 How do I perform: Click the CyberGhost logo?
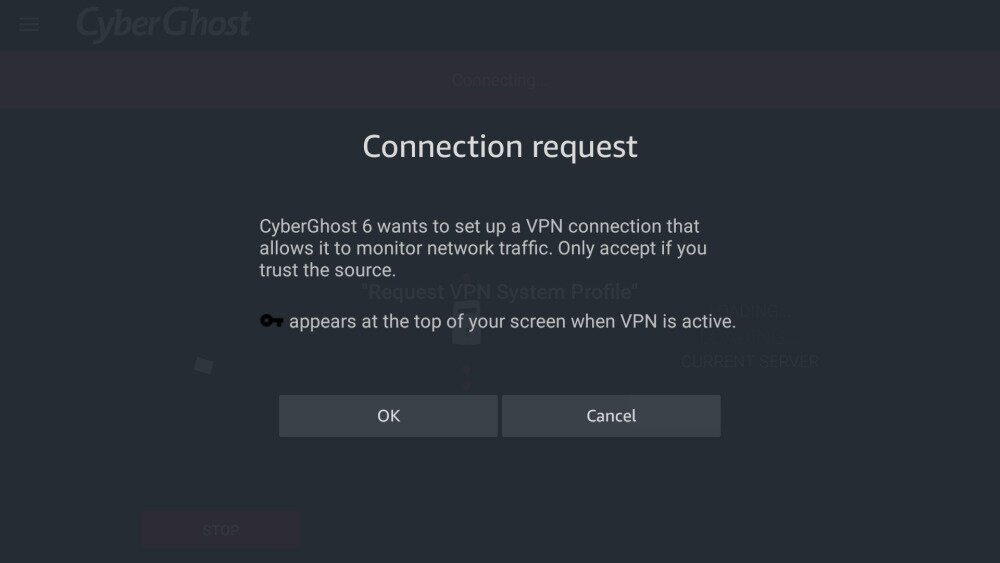point(163,24)
